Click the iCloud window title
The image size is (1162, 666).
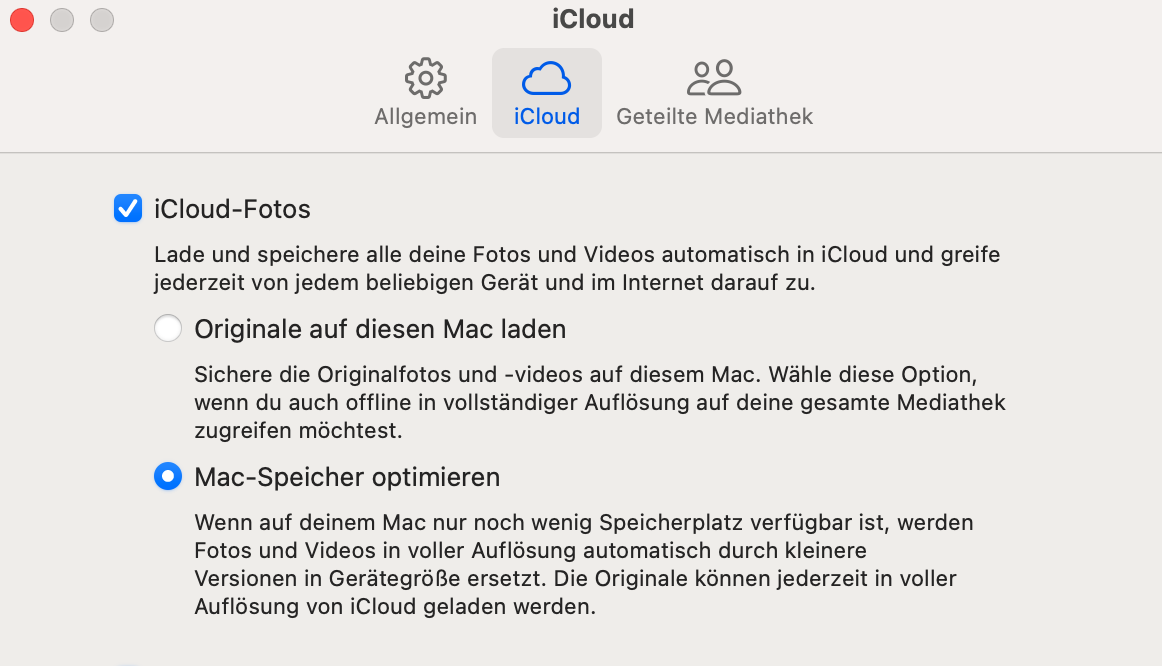point(593,19)
